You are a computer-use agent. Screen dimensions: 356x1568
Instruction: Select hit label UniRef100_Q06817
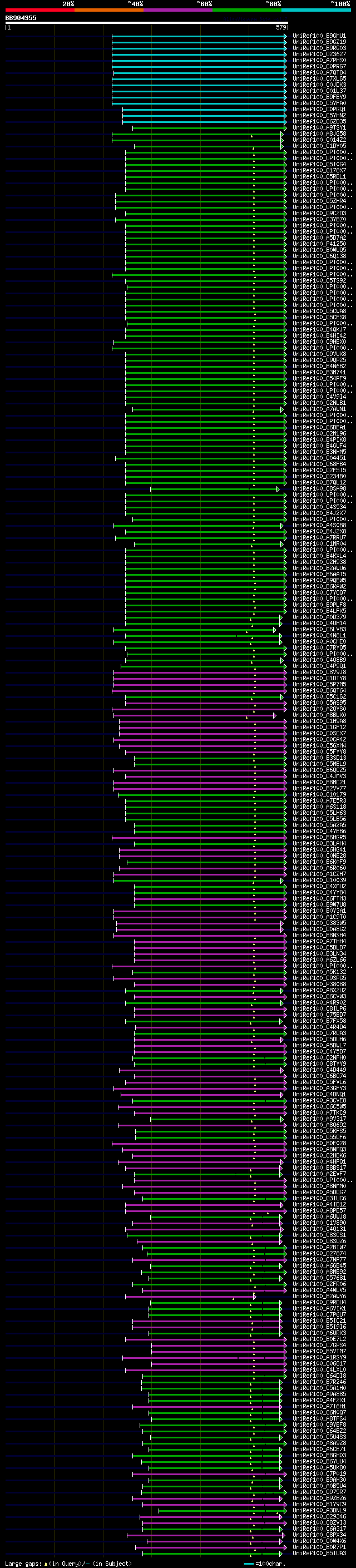(319, 1363)
